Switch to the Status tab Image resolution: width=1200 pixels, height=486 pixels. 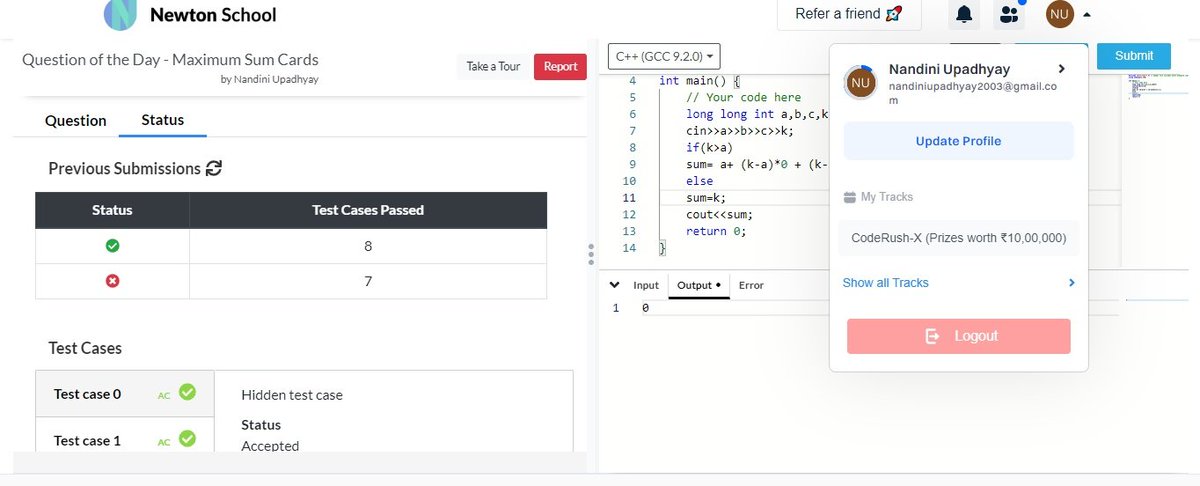coord(162,120)
